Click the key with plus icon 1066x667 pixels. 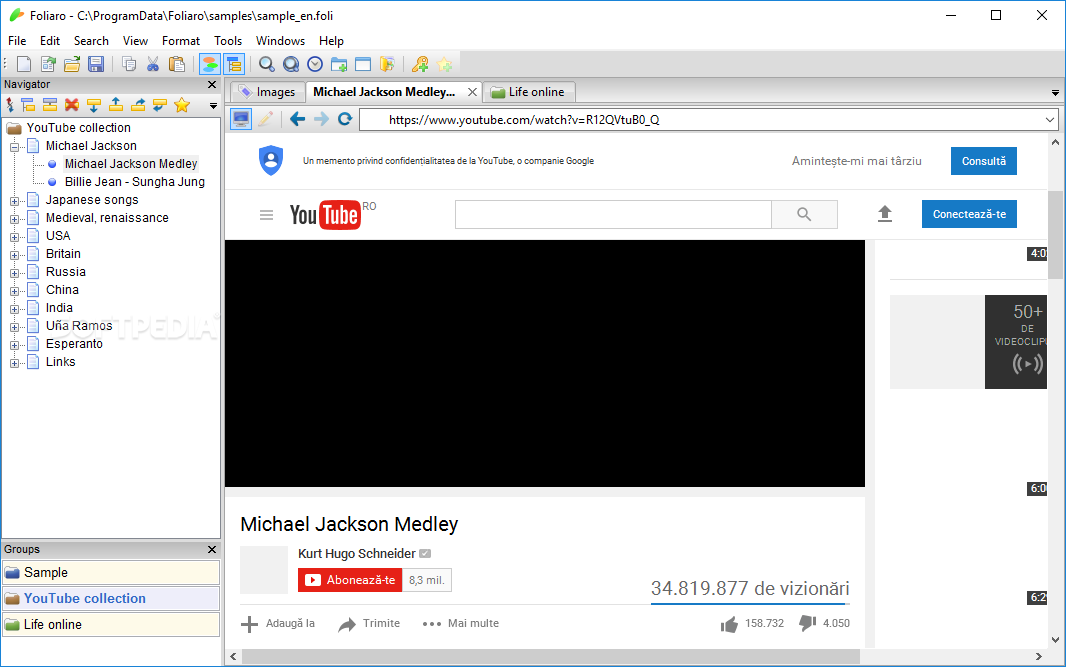tap(420, 64)
